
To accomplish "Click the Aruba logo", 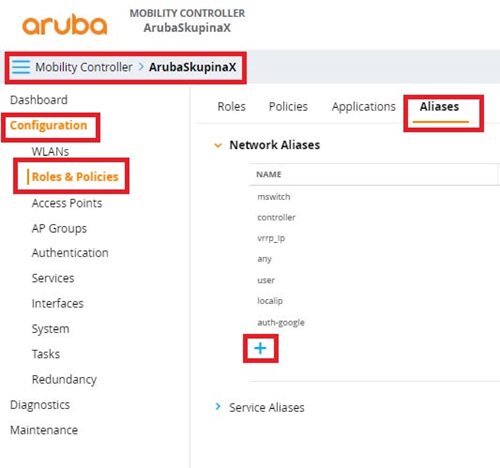I will pos(65,25).
